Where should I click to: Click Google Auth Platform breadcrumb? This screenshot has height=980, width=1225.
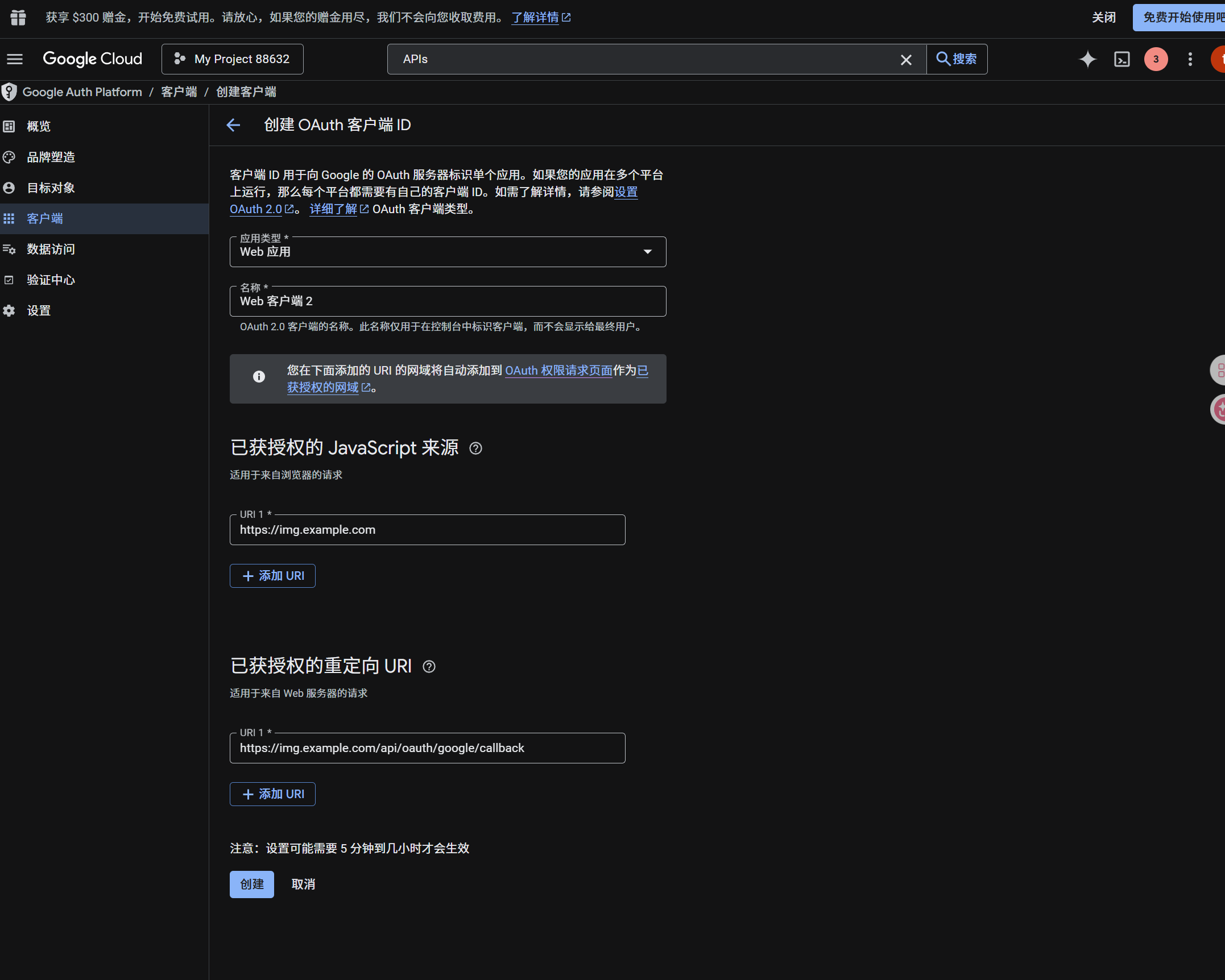point(82,92)
